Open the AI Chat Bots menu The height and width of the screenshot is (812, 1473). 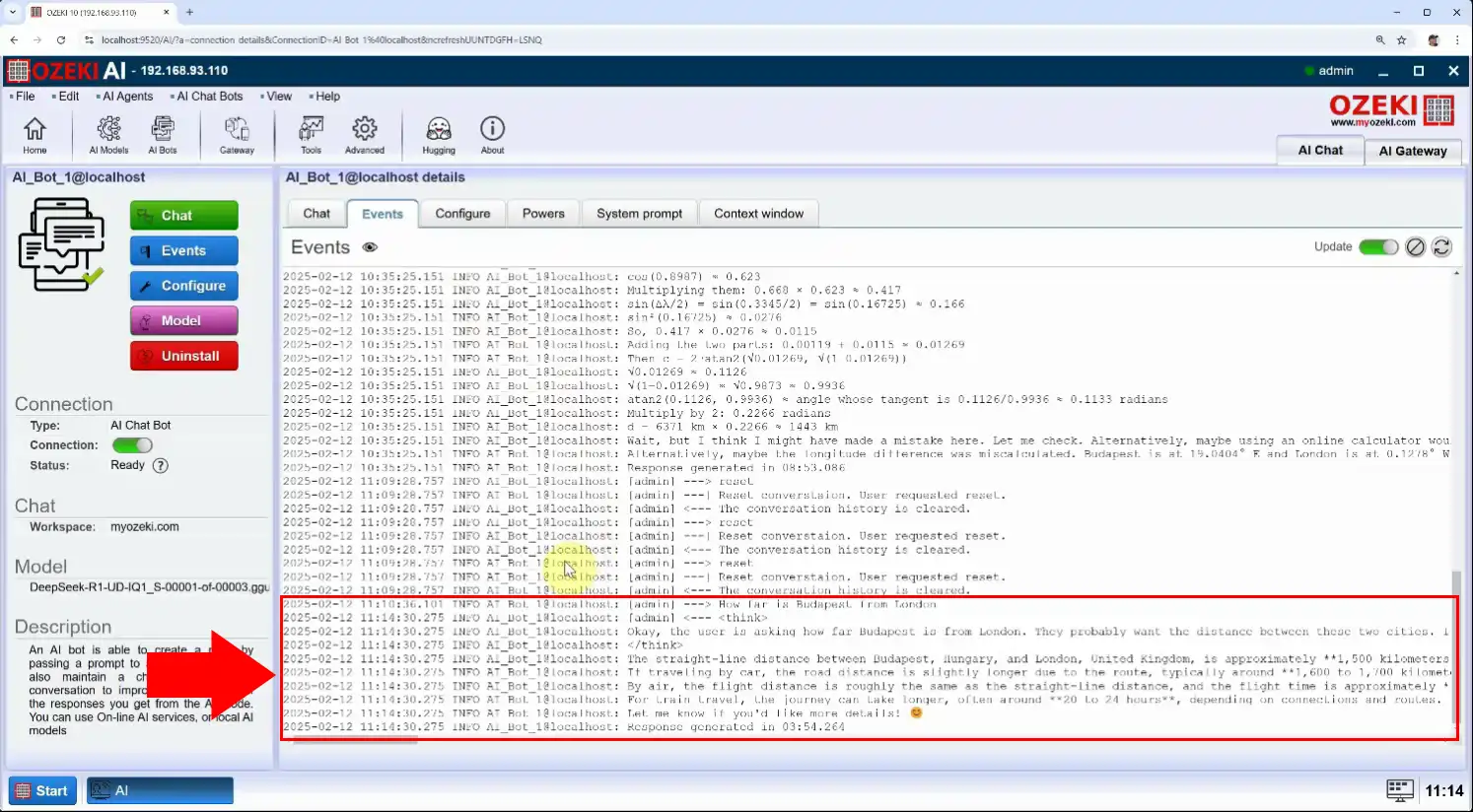coord(207,97)
